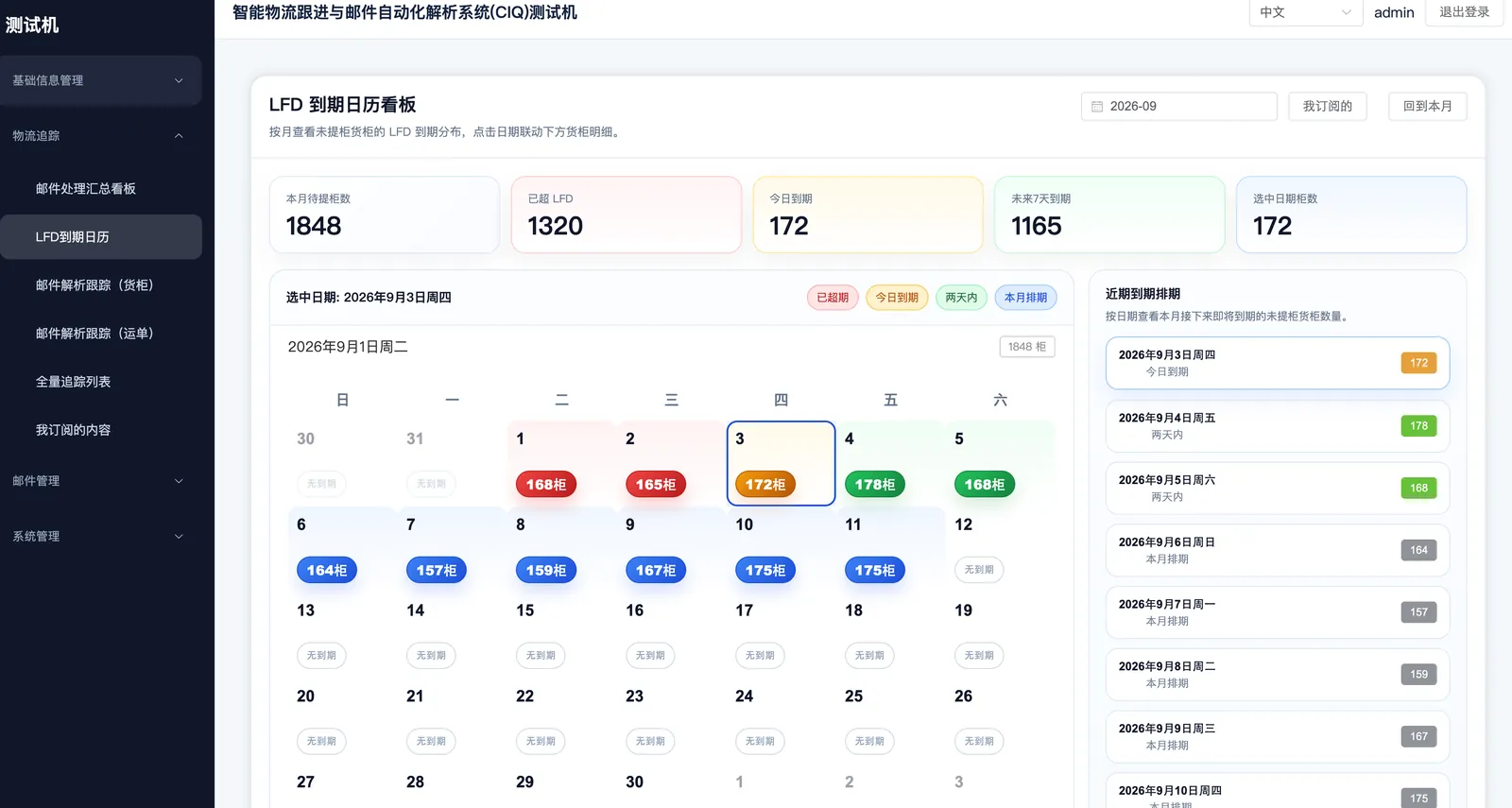
Task: Select the 167柜 badge on September 9
Action: click(656, 571)
